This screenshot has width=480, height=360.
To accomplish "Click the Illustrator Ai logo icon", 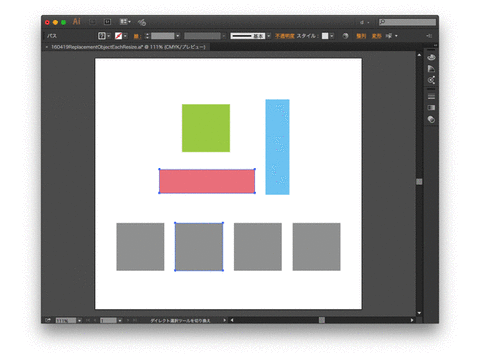I will click(x=77, y=22).
